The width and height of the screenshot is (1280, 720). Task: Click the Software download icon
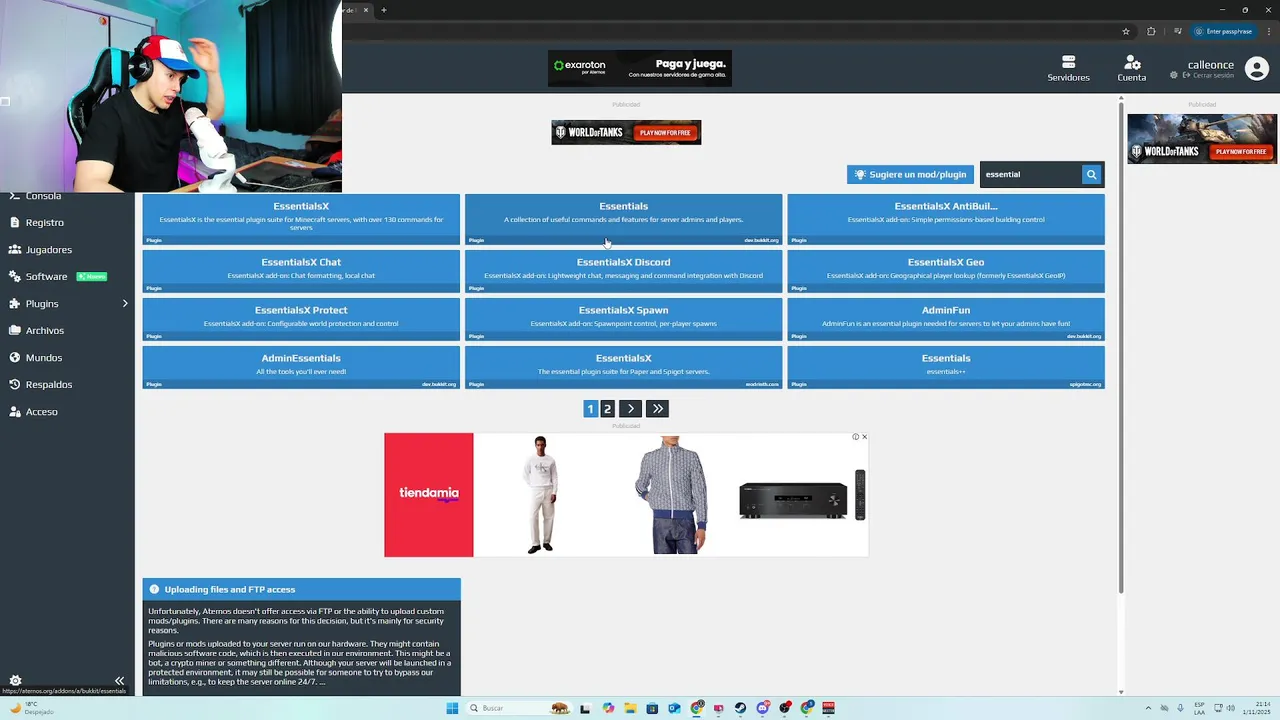click(15, 276)
